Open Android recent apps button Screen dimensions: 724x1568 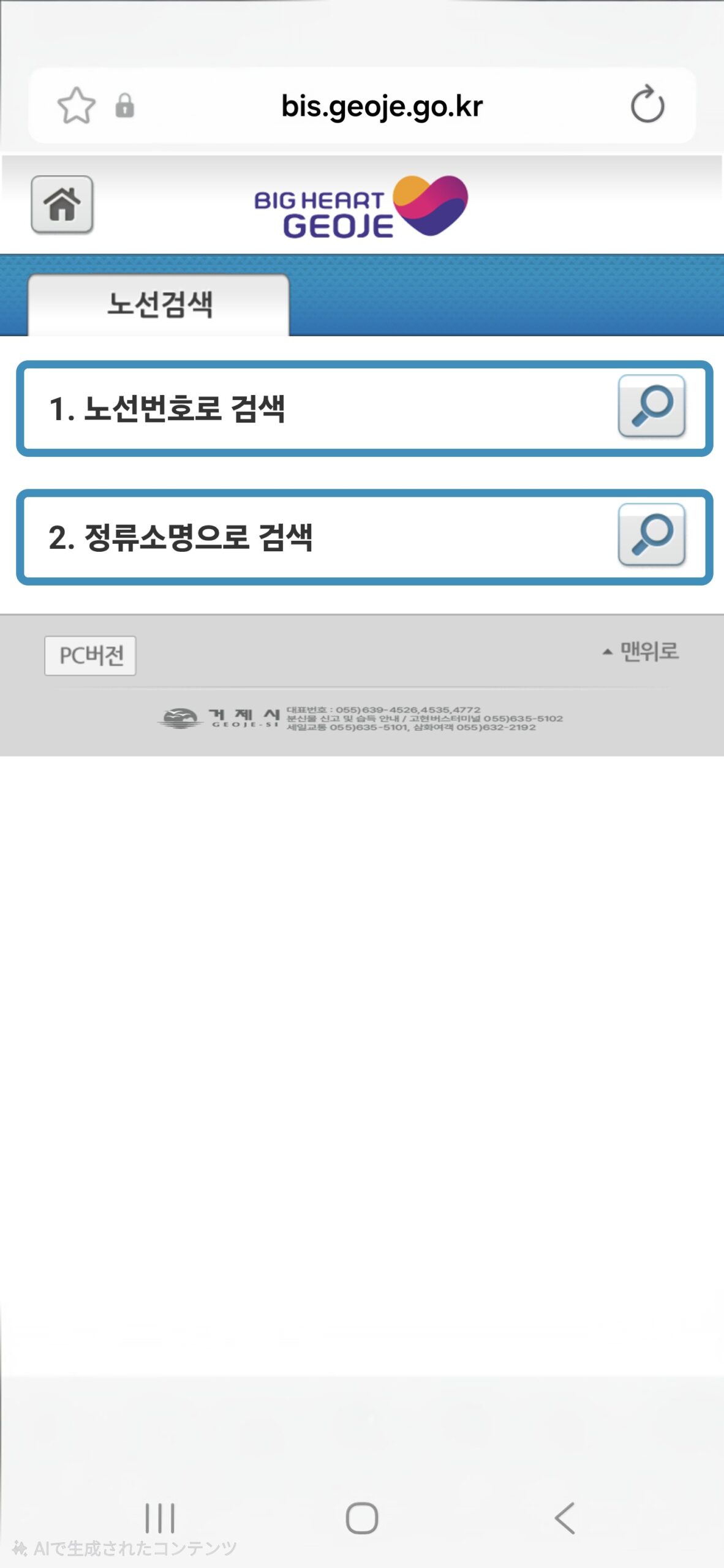click(x=160, y=1518)
